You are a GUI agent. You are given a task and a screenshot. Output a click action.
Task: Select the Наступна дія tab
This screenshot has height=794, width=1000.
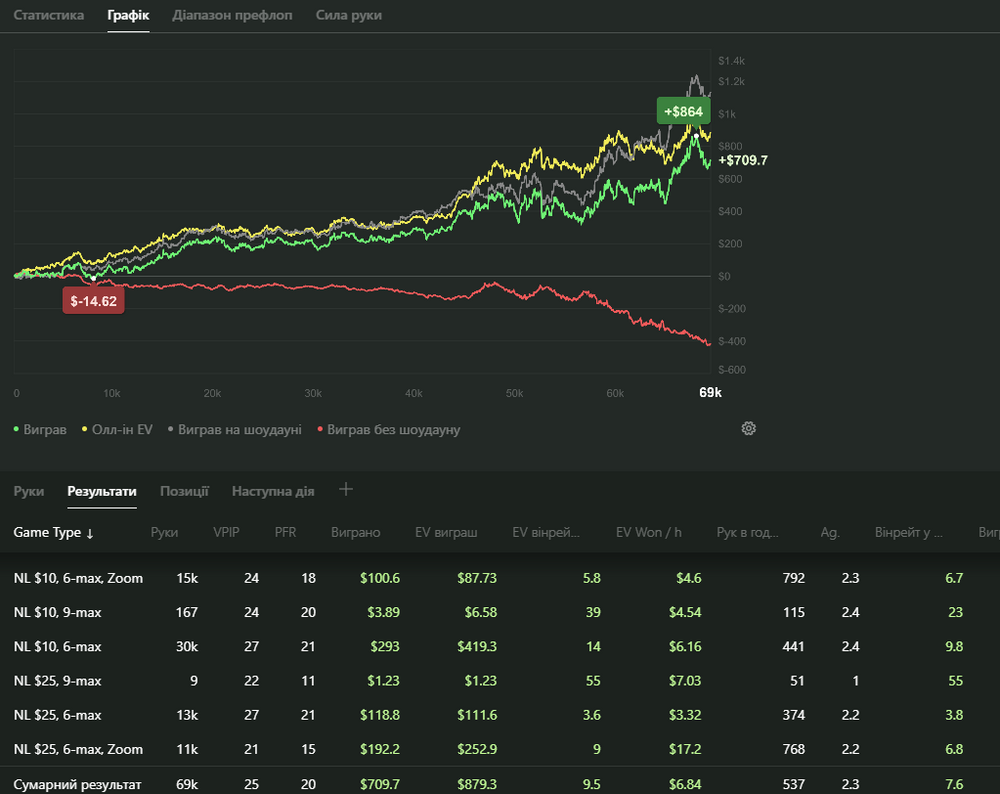click(x=273, y=491)
